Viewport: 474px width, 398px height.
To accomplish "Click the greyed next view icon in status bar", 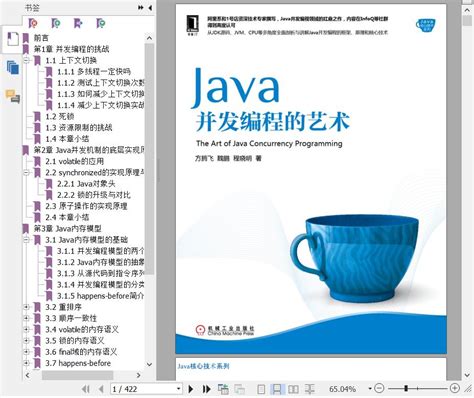I will pos(239,389).
